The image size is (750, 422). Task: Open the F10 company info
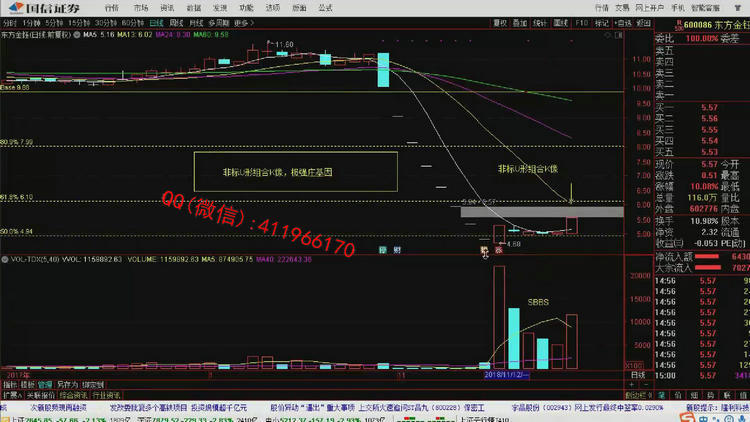[x=582, y=23]
